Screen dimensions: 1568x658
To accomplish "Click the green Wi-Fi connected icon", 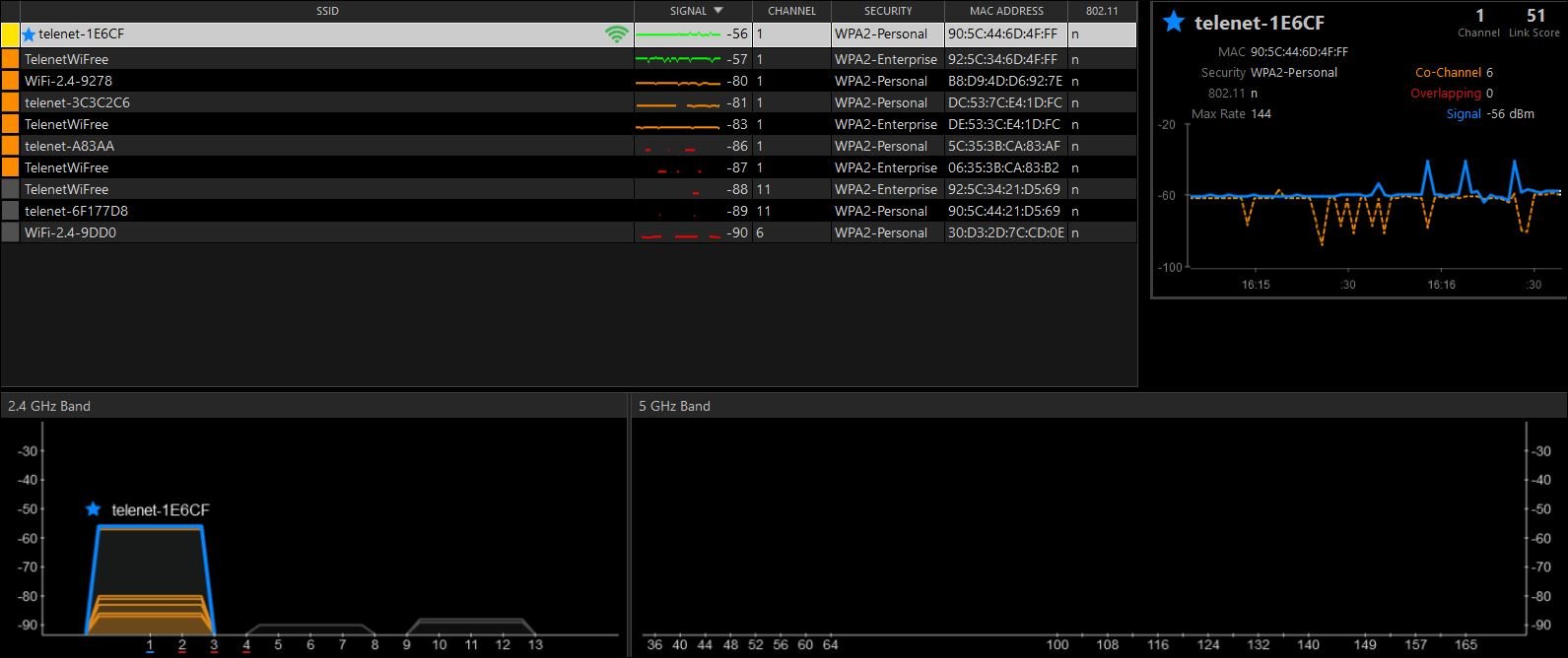I will (617, 34).
